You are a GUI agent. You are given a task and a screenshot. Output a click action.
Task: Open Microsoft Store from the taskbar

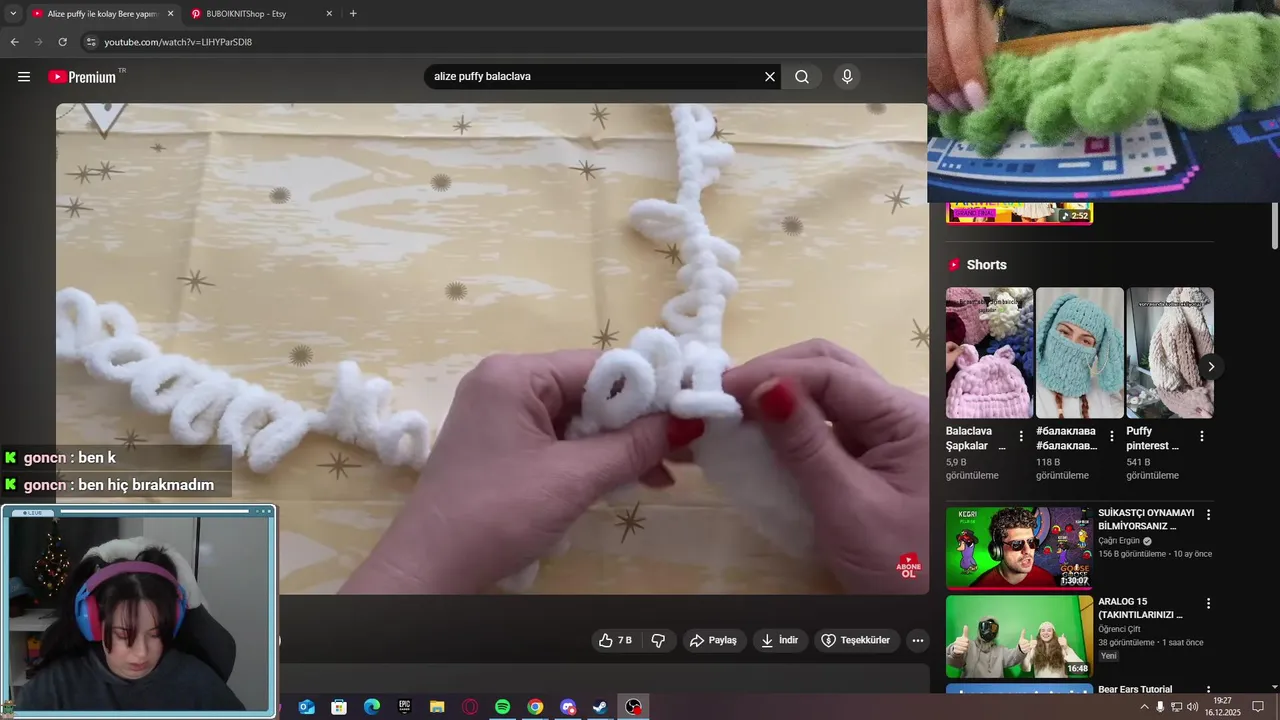tap(339, 707)
